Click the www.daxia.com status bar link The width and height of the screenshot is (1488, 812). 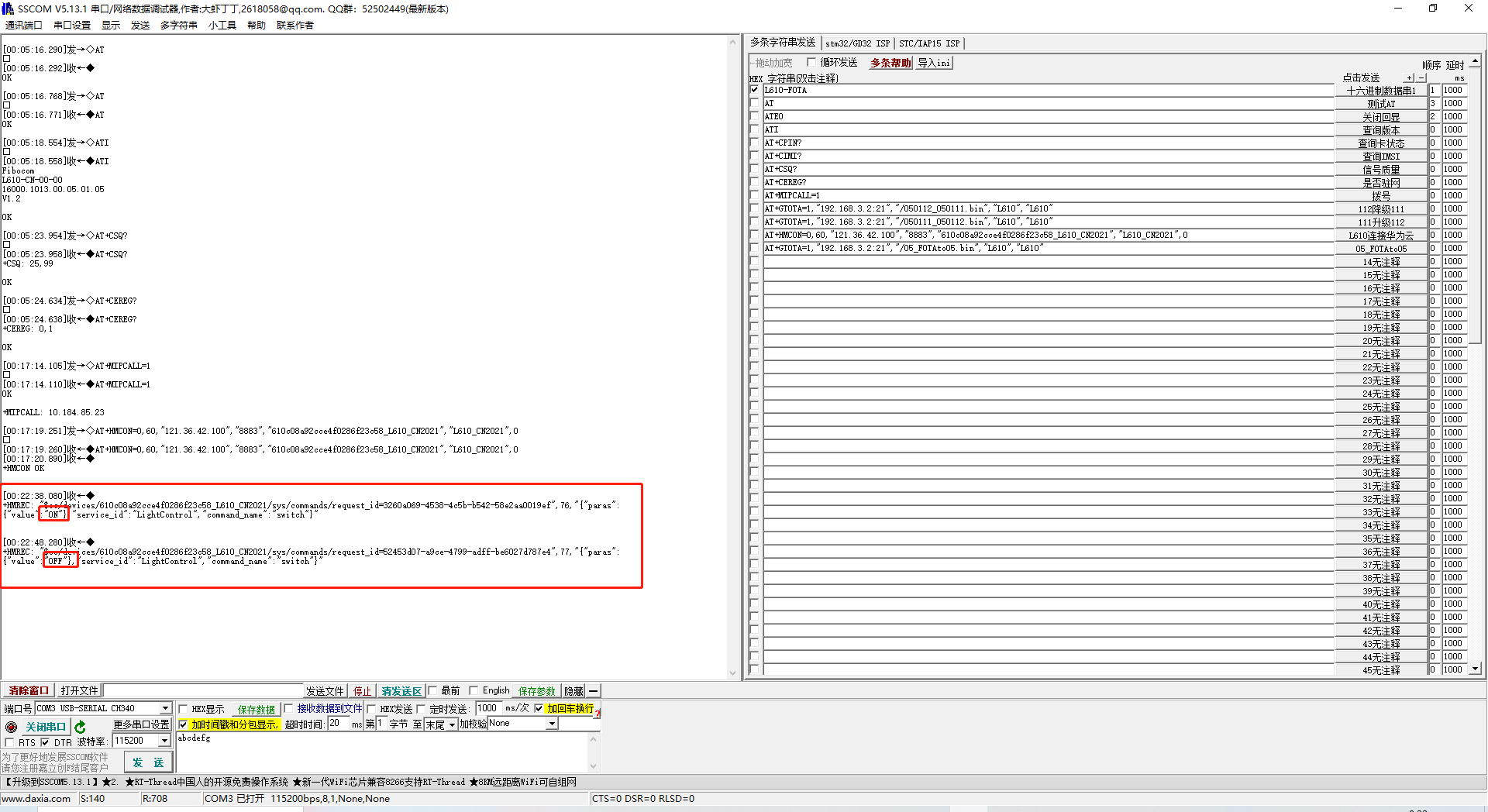point(36,799)
